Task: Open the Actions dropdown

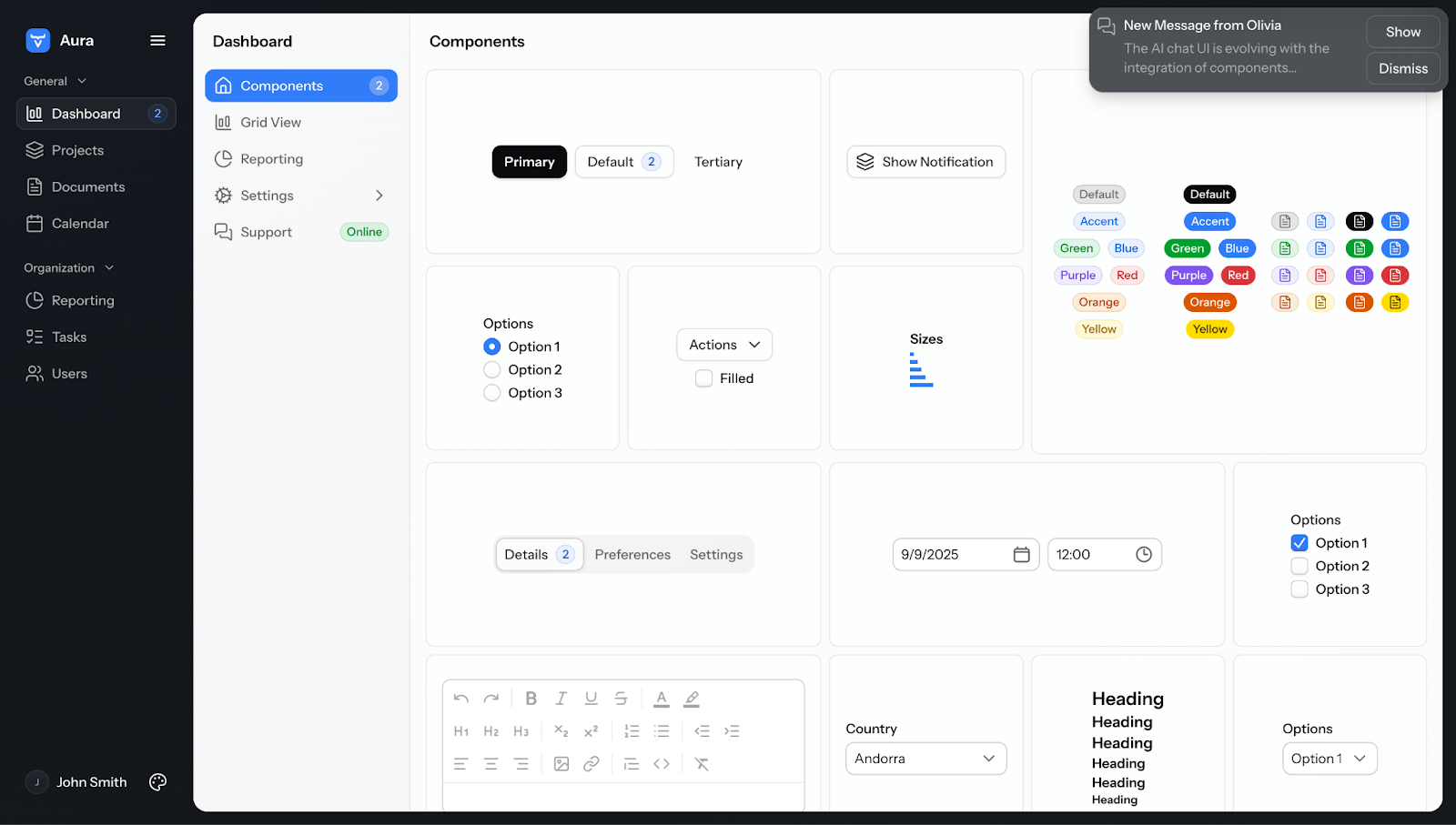Action: coord(724,345)
